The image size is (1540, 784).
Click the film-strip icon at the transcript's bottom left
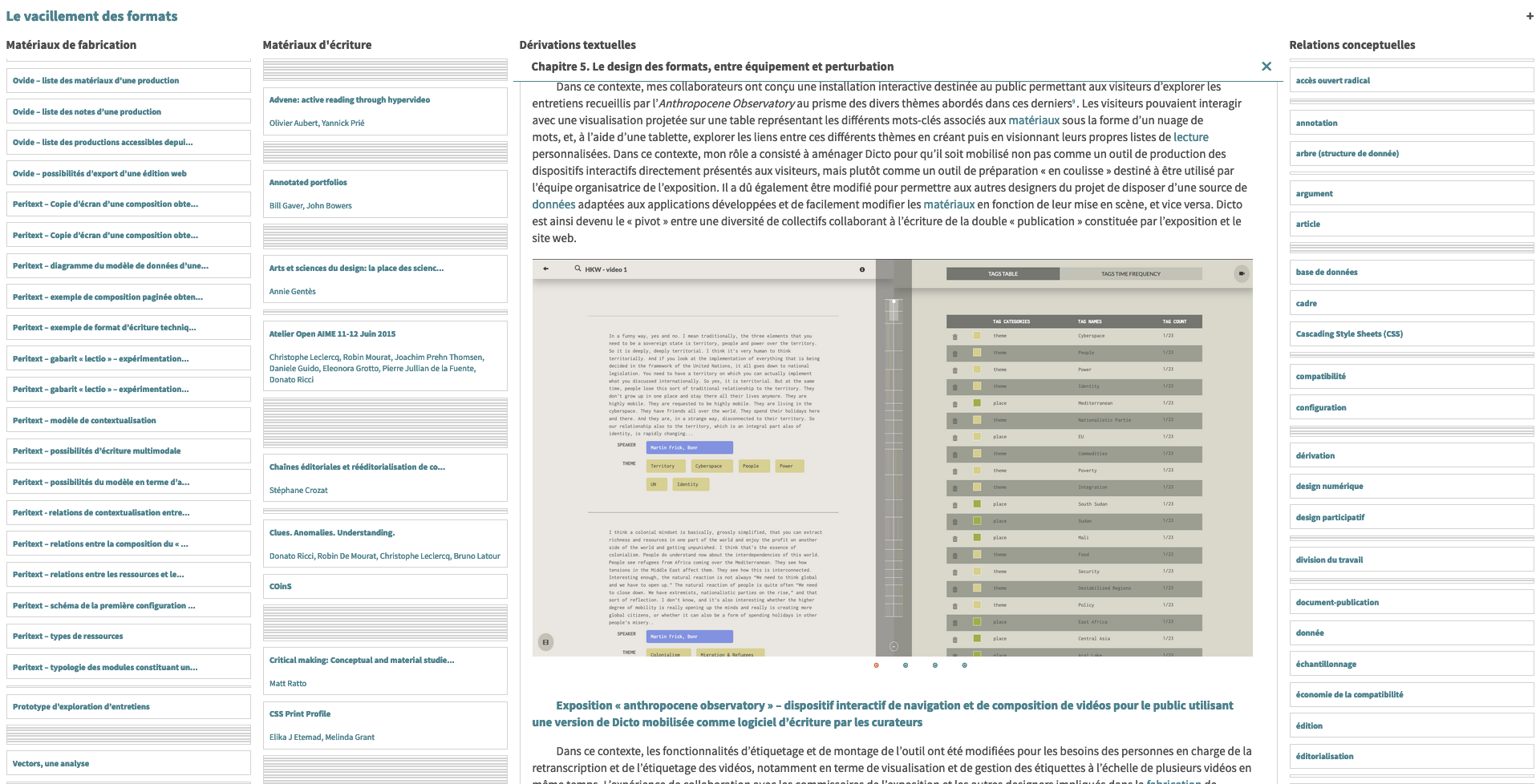[545, 642]
